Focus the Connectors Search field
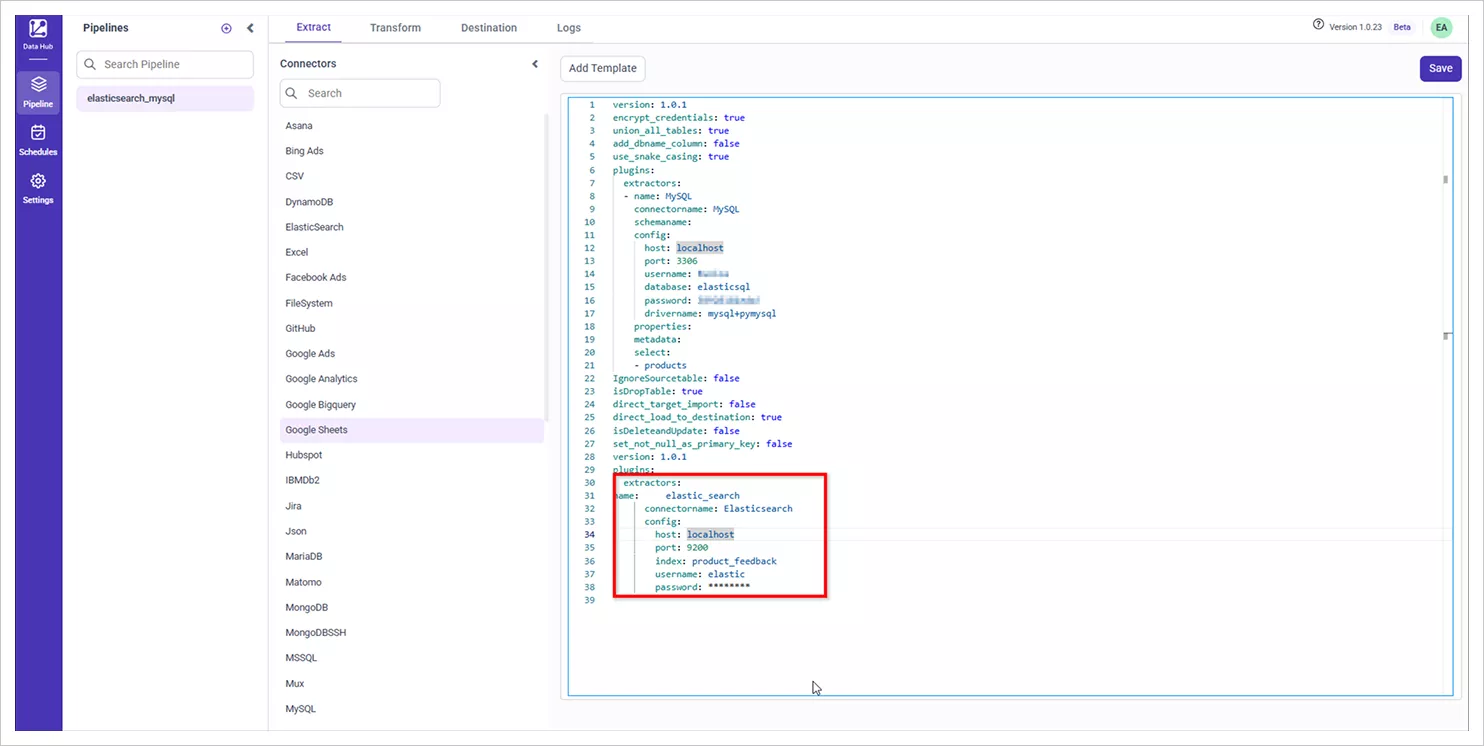 [360, 93]
